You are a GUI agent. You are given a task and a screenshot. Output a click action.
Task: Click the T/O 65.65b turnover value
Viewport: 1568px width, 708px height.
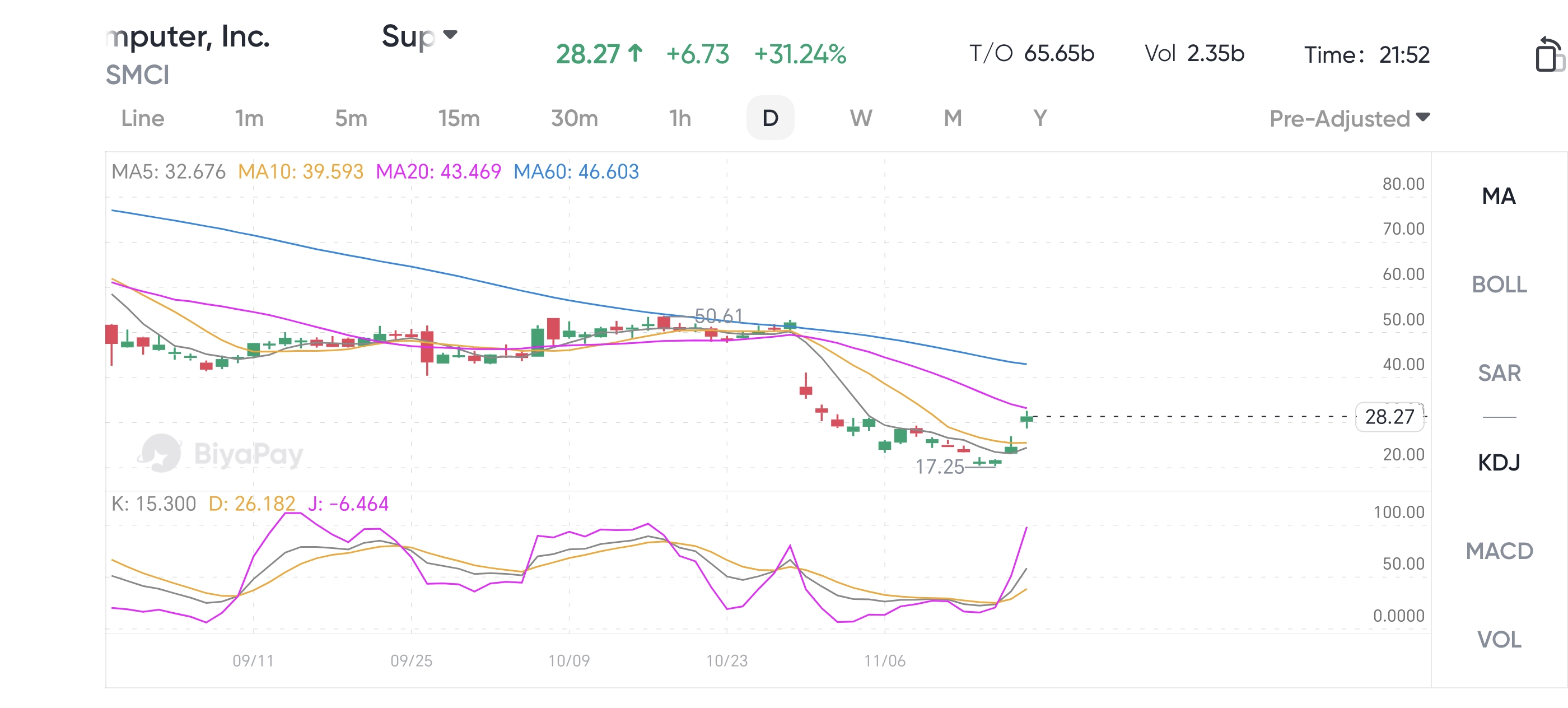tap(1032, 54)
